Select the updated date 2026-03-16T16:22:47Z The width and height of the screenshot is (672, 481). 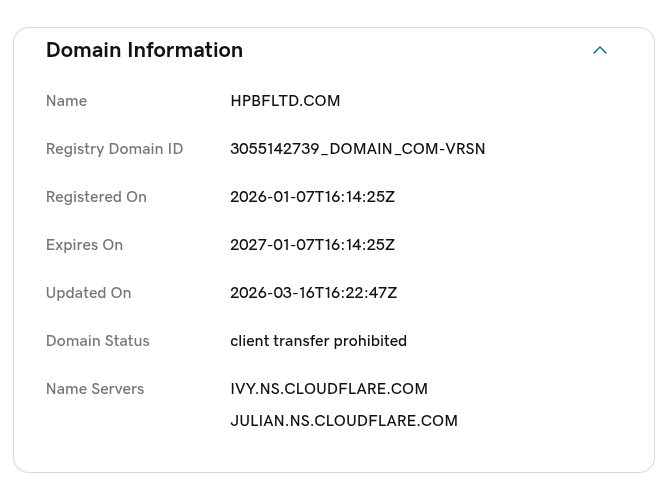click(313, 293)
